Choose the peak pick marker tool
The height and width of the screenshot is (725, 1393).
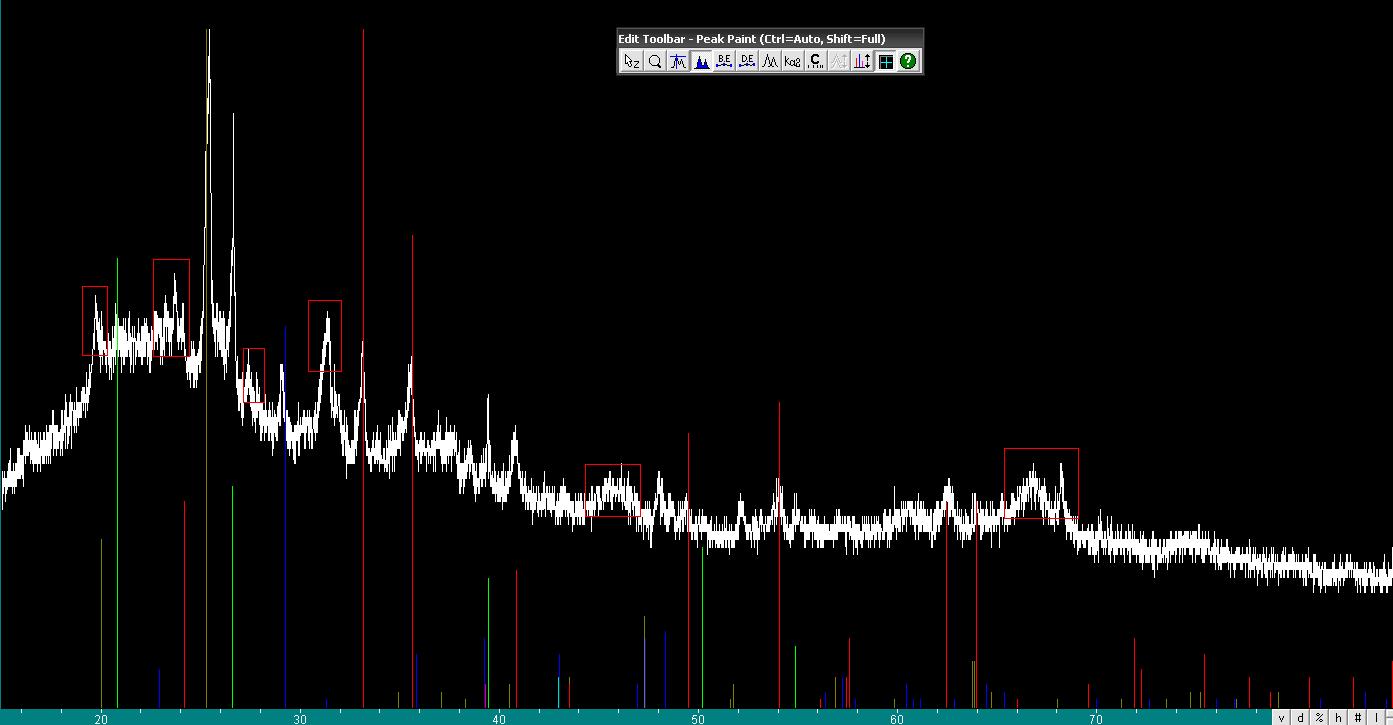pos(678,61)
